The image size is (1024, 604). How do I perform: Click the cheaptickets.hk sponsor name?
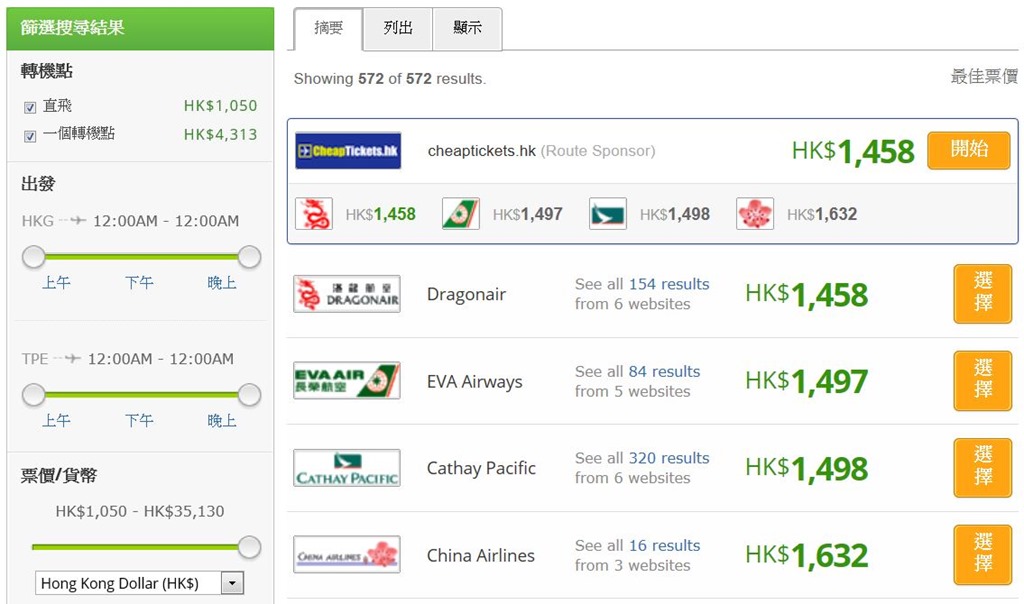482,151
